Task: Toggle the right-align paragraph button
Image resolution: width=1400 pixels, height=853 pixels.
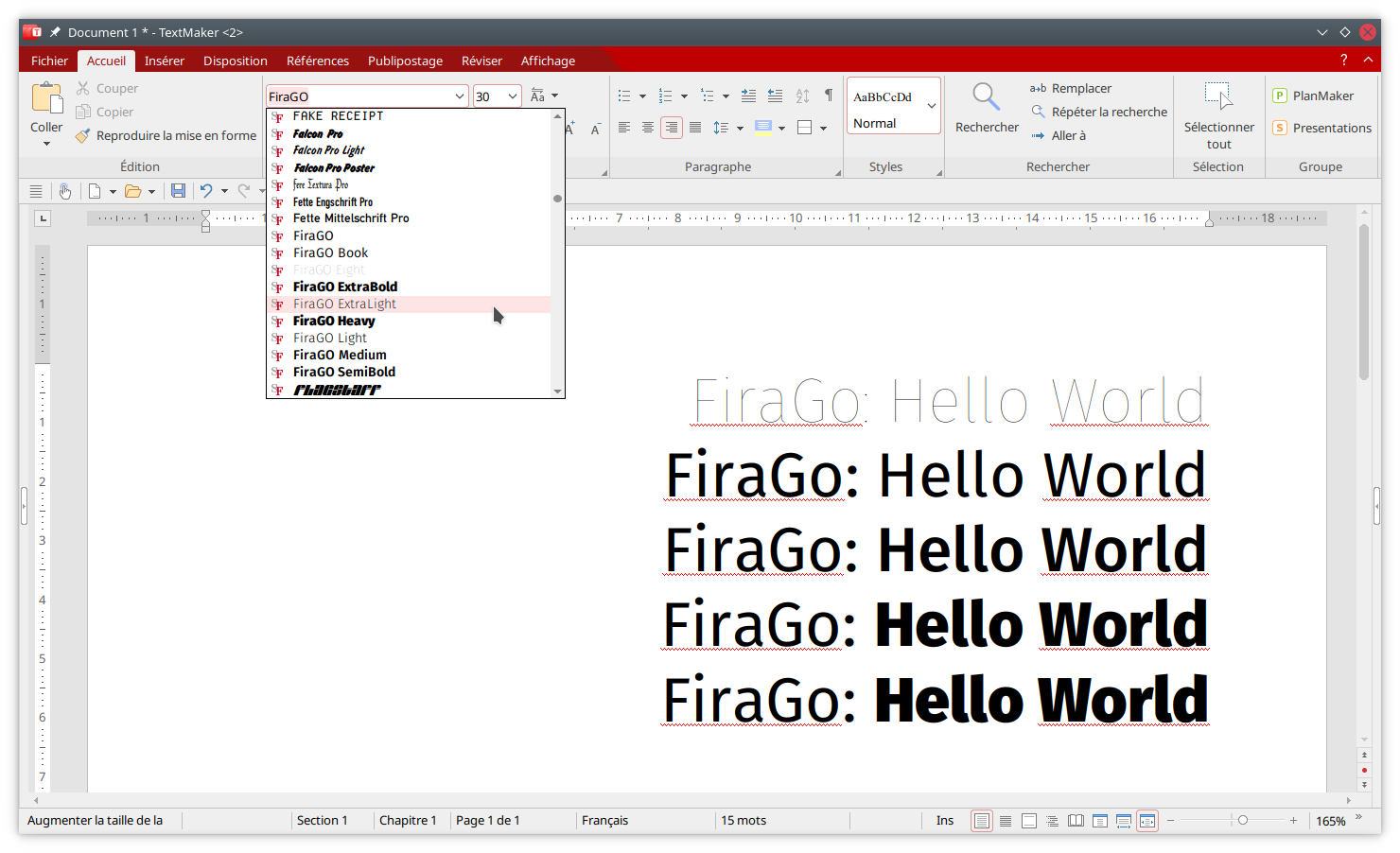Action: click(x=672, y=128)
